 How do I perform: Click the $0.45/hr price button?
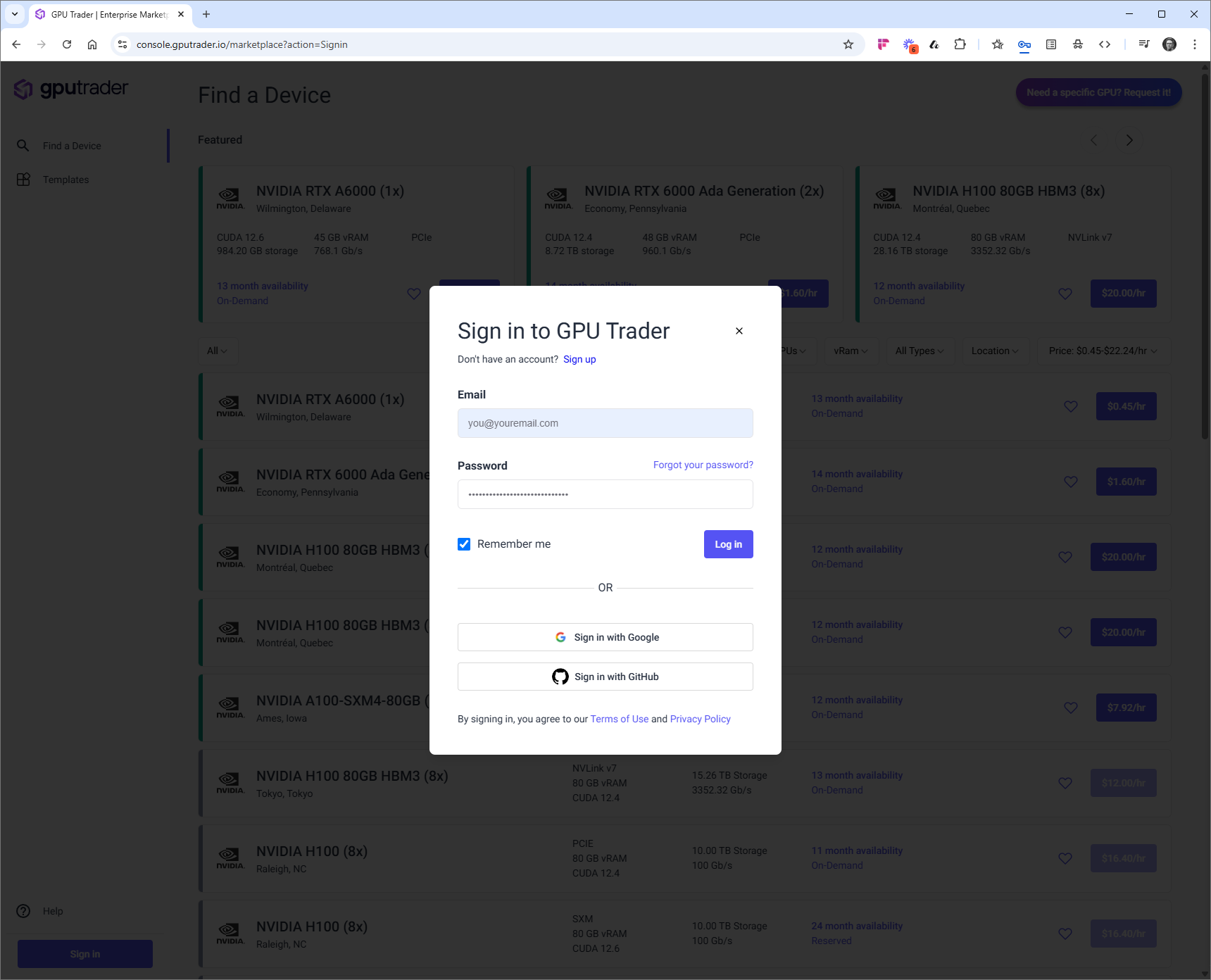1127,406
